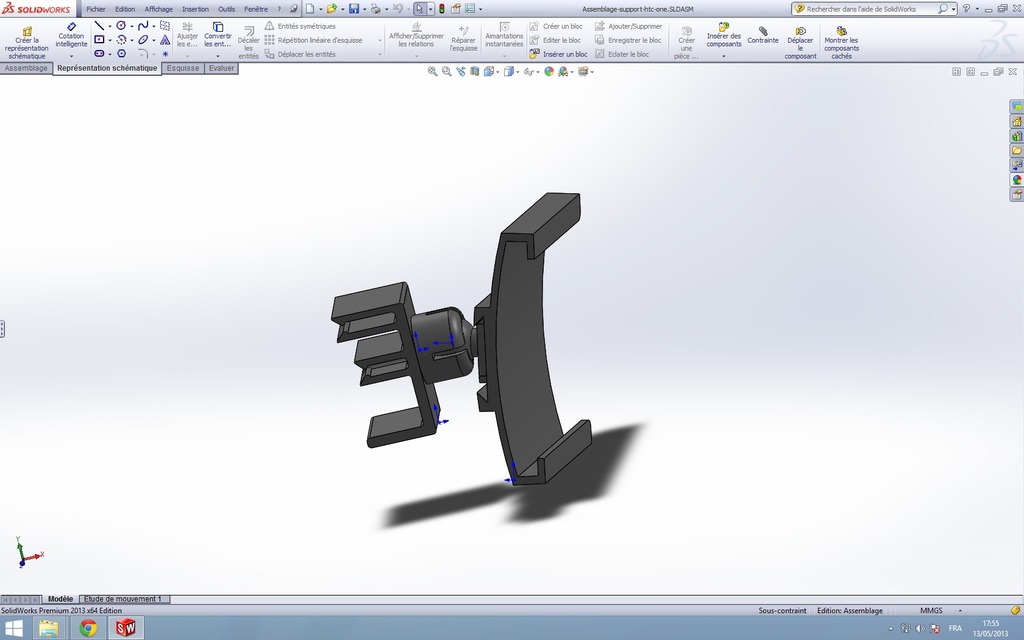Click Déplacer le composant
Viewport: 1024px width, 640px height.
click(801, 43)
